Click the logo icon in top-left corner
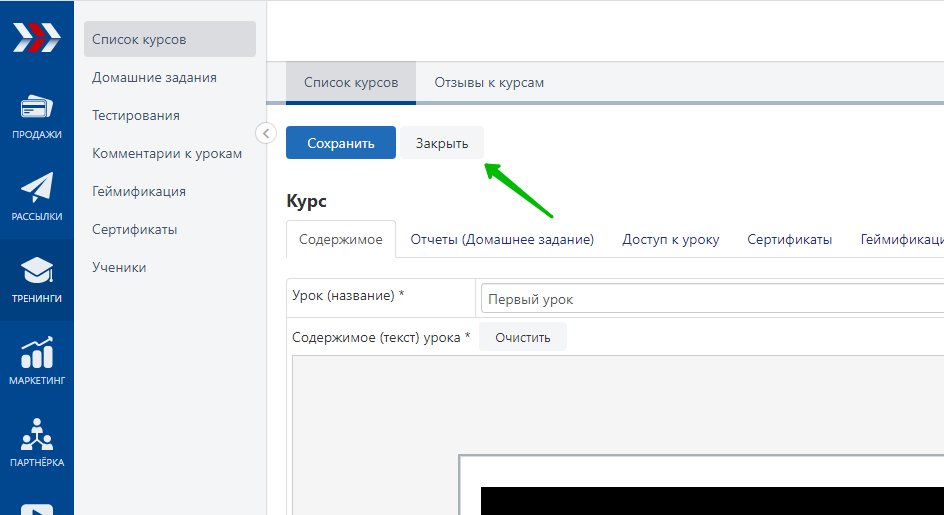The width and height of the screenshot is (944, 515). coord(36,37)
